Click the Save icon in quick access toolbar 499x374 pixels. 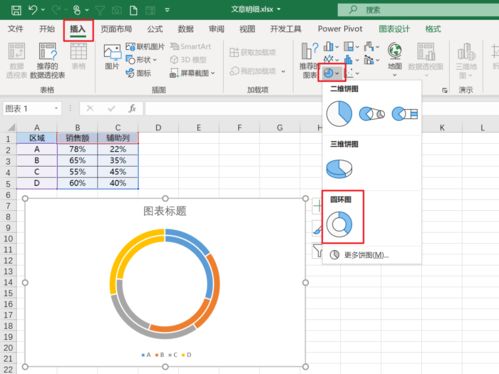(16, 10)
